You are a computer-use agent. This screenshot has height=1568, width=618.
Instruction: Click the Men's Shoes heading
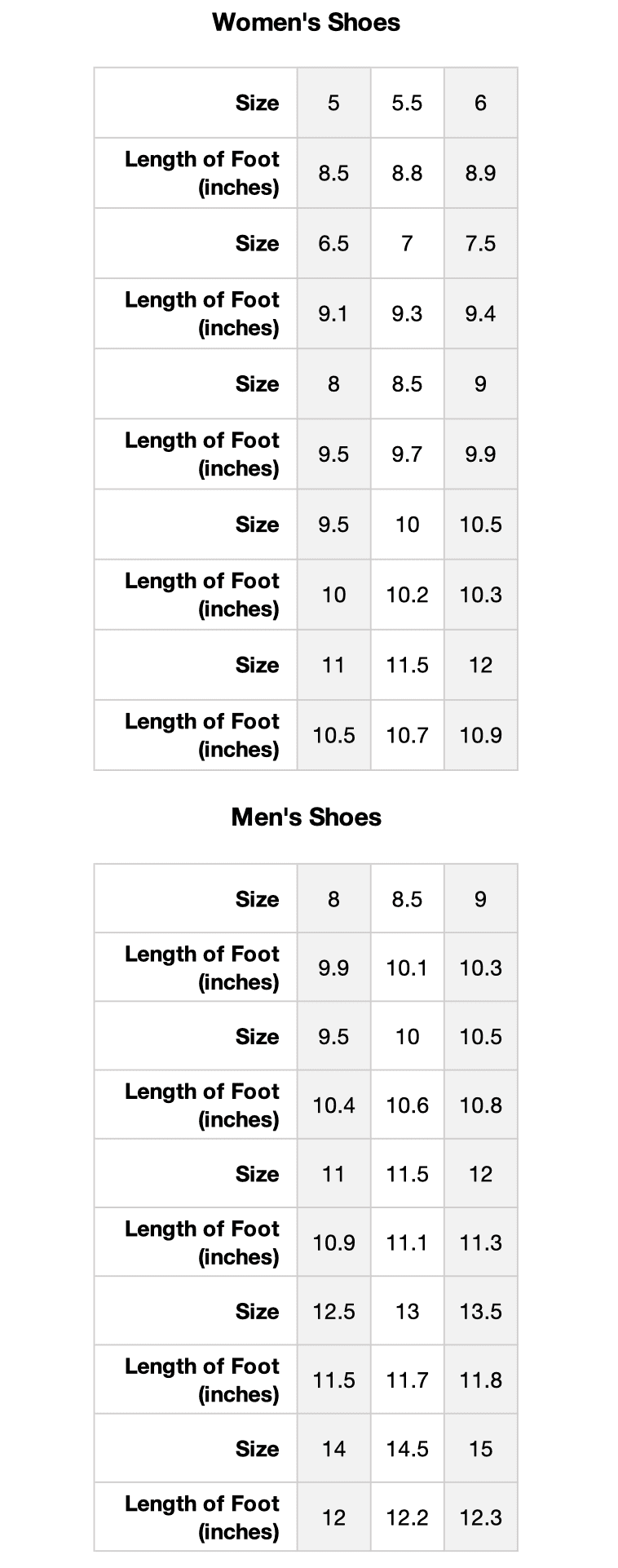click(306, 817)
